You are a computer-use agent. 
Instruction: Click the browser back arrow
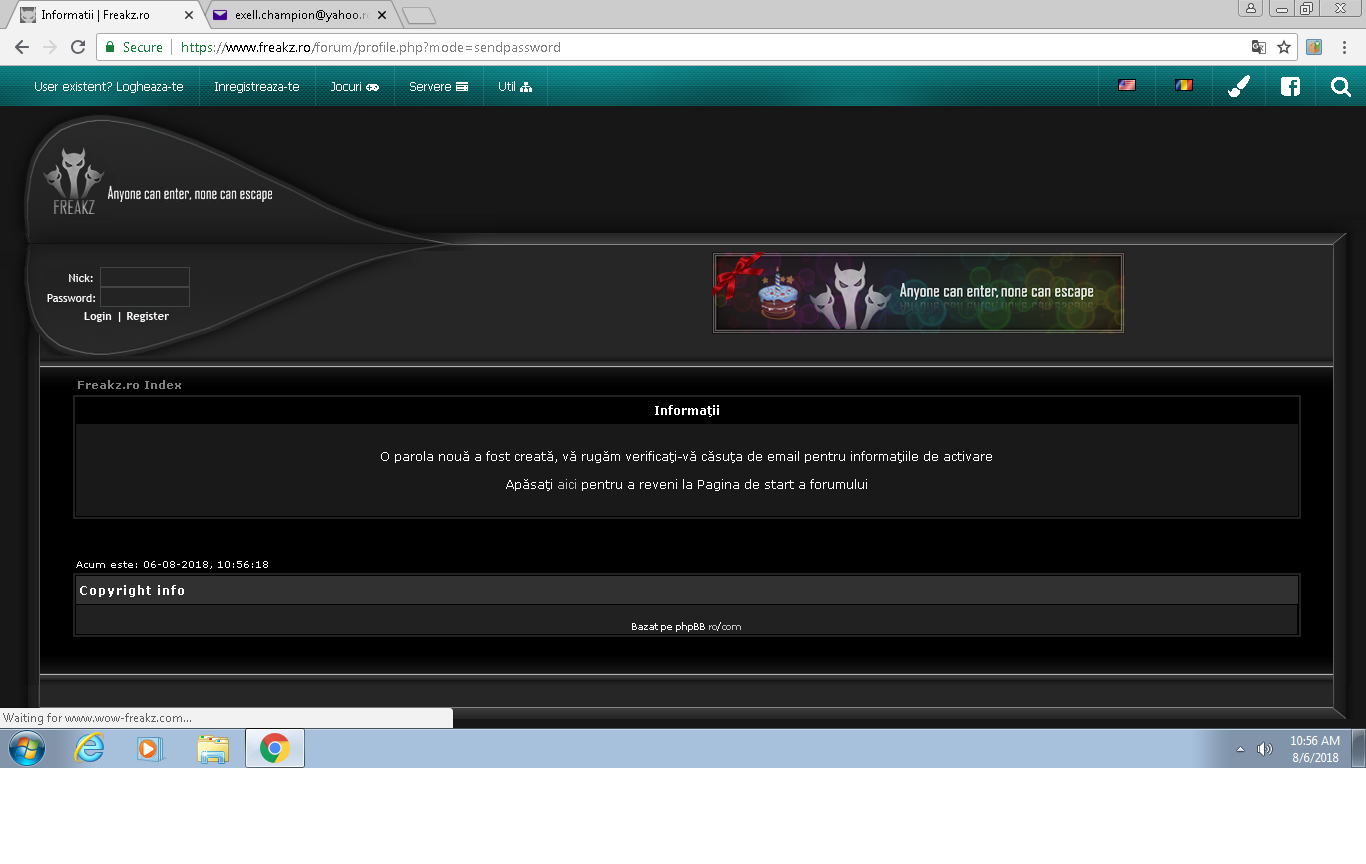tap(22, 47)
